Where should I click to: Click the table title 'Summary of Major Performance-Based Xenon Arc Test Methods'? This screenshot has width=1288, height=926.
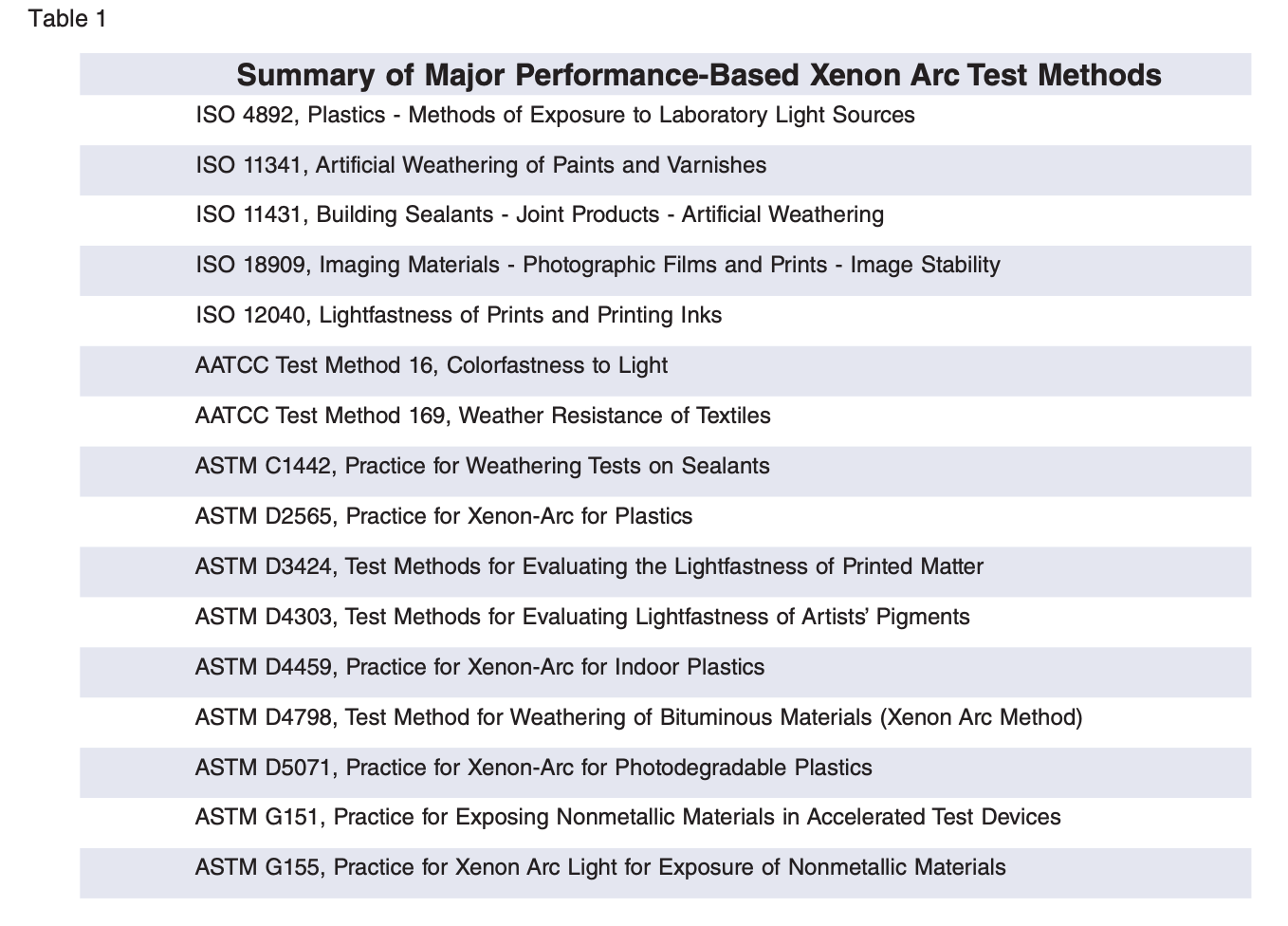click(698, 75)
